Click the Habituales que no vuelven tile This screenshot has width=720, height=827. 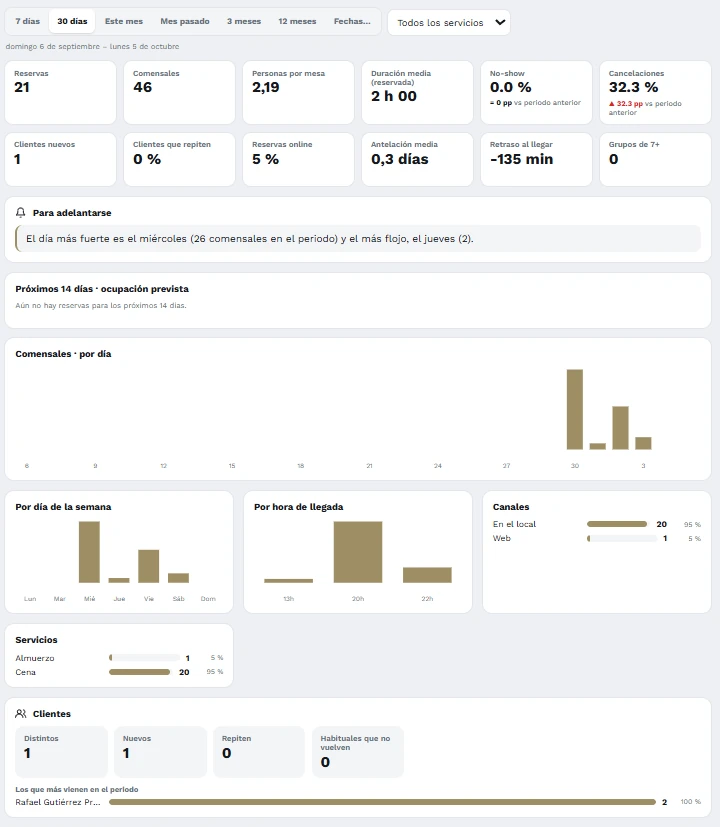click(358, 752)
